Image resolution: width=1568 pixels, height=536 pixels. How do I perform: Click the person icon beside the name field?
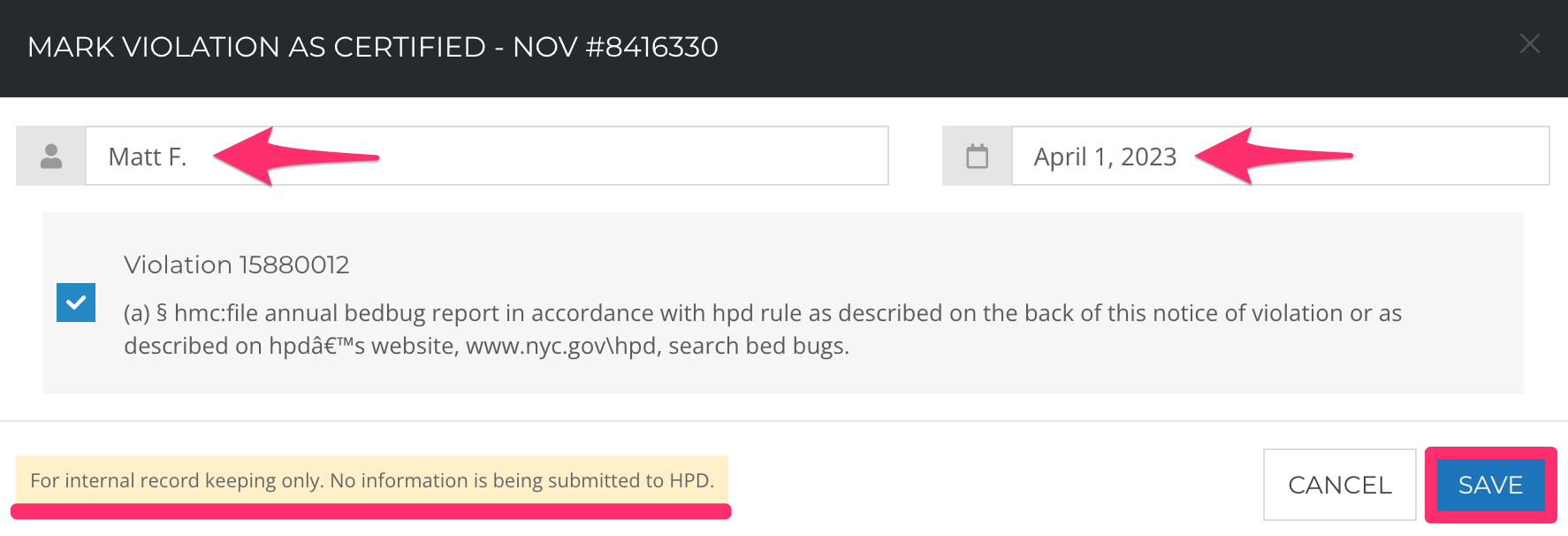tap(51, 157)
